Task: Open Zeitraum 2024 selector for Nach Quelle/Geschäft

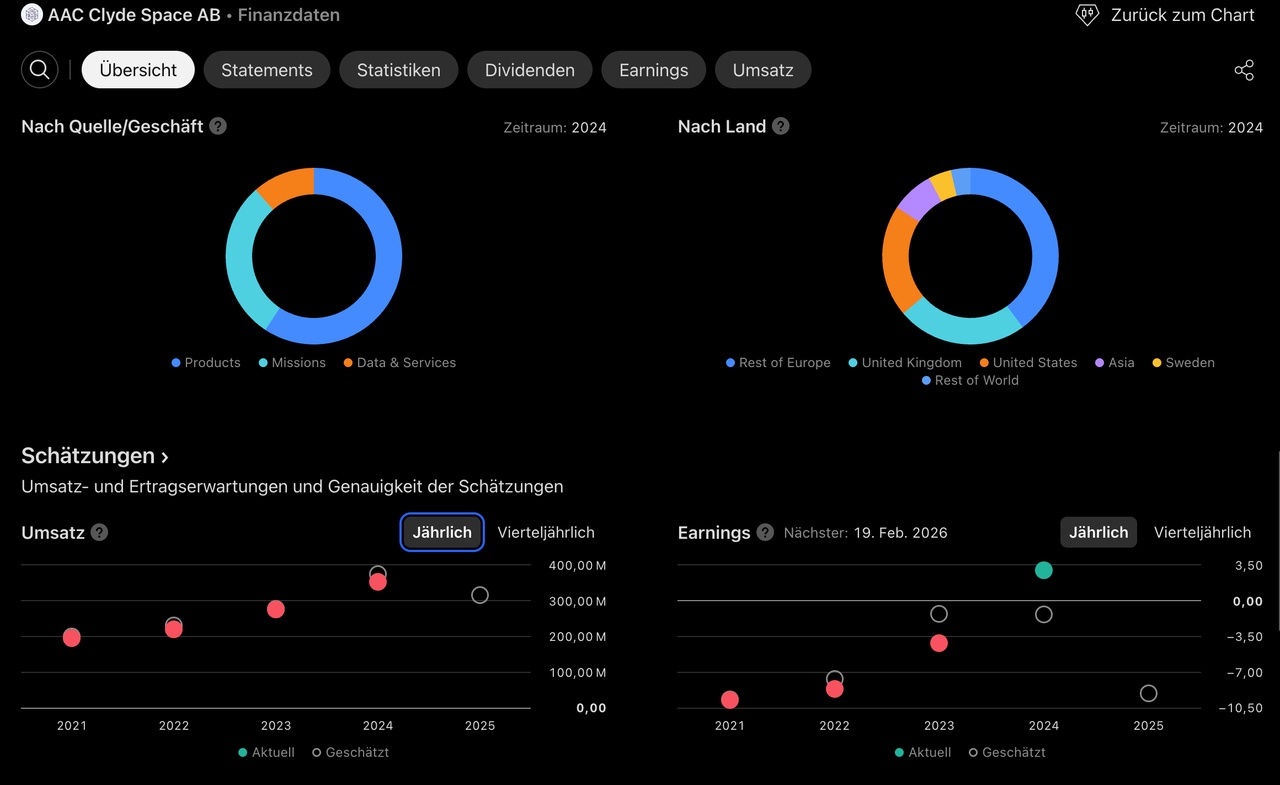Action: (555, 127)
